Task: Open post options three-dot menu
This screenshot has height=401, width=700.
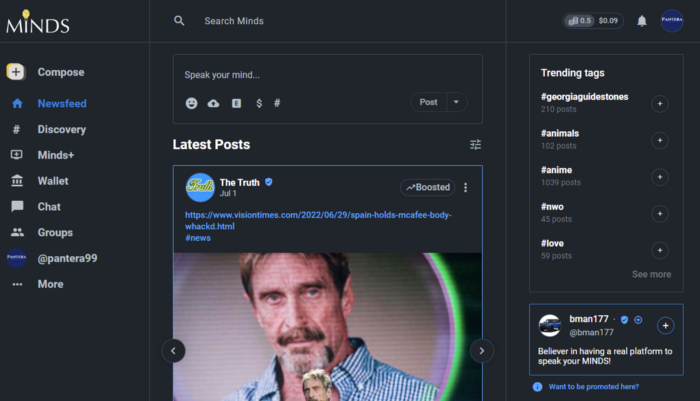Action: pyautogui.click(x=466, y=188)
